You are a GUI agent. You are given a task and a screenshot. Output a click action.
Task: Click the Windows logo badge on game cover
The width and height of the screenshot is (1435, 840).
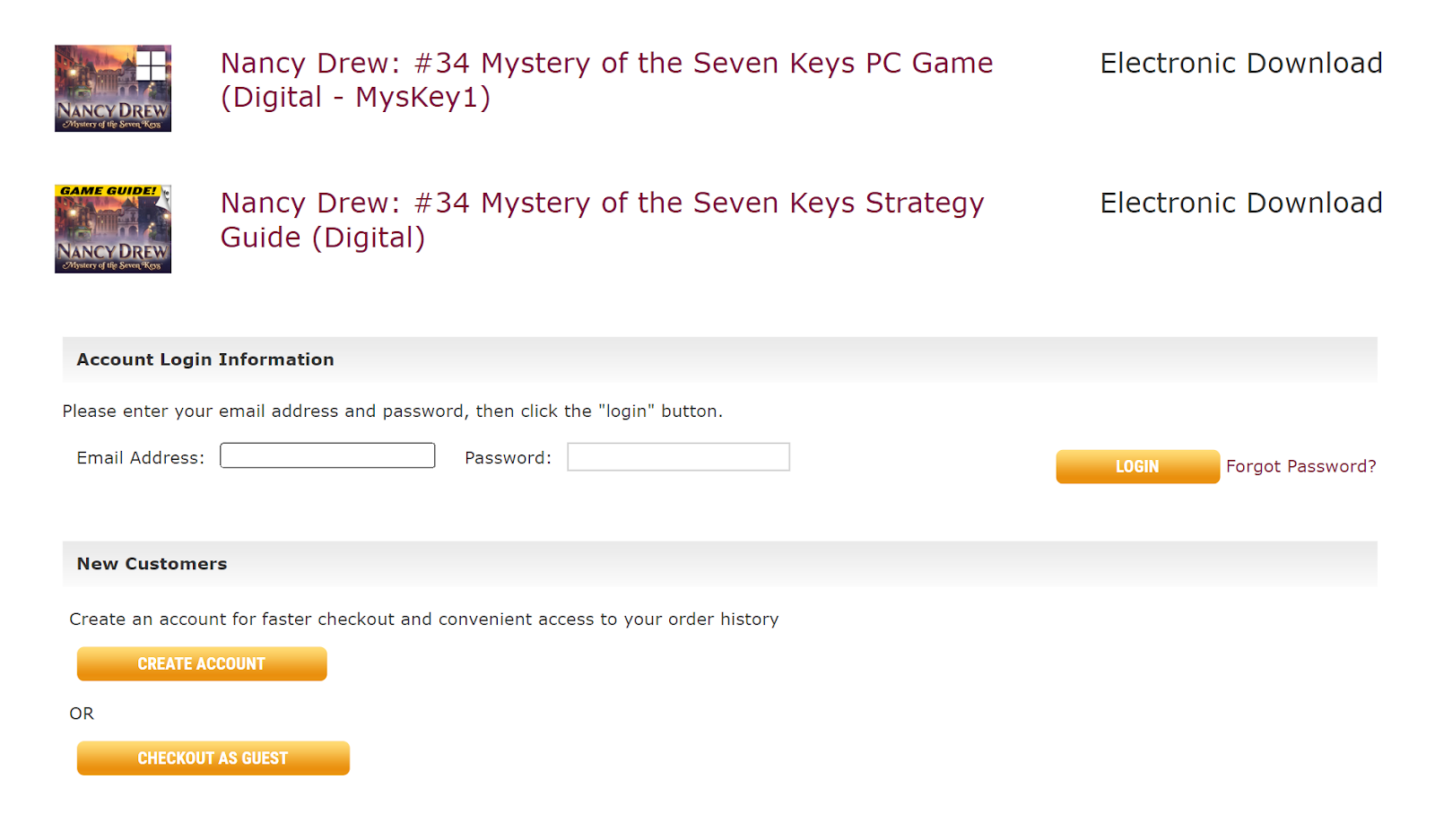[152, 65]
